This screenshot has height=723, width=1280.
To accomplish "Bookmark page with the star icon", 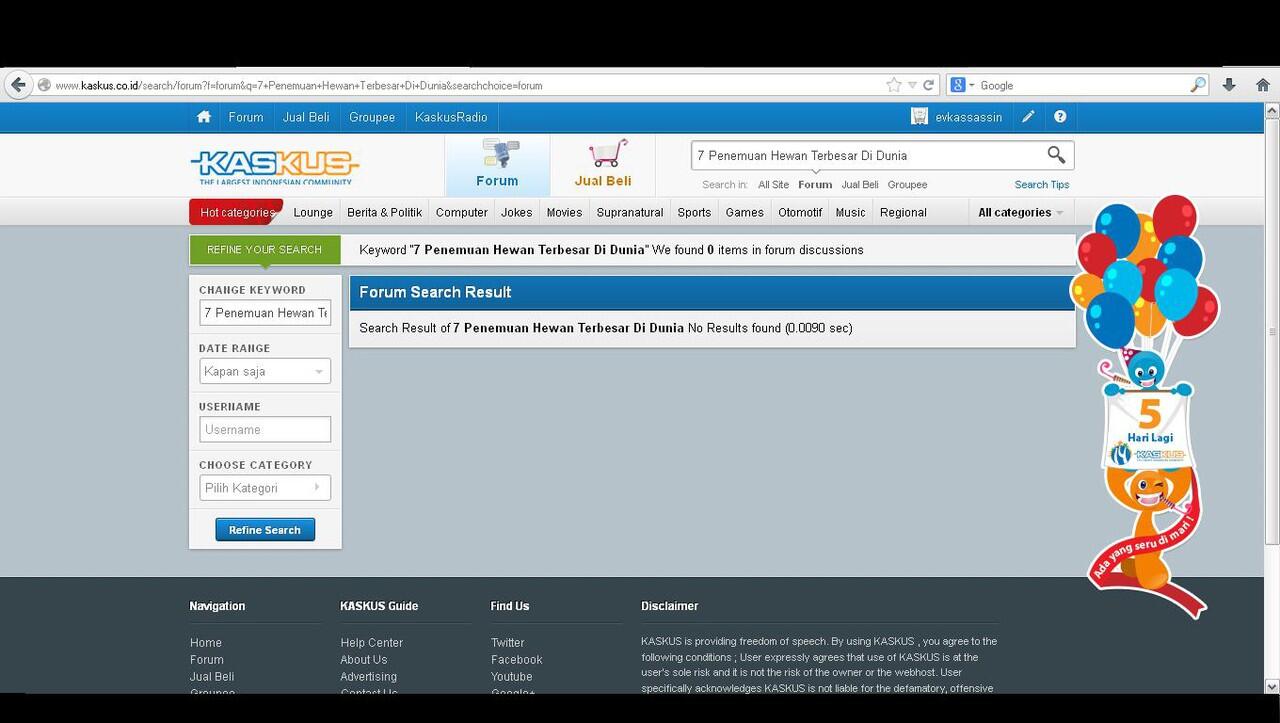I will tap(894, 85).
